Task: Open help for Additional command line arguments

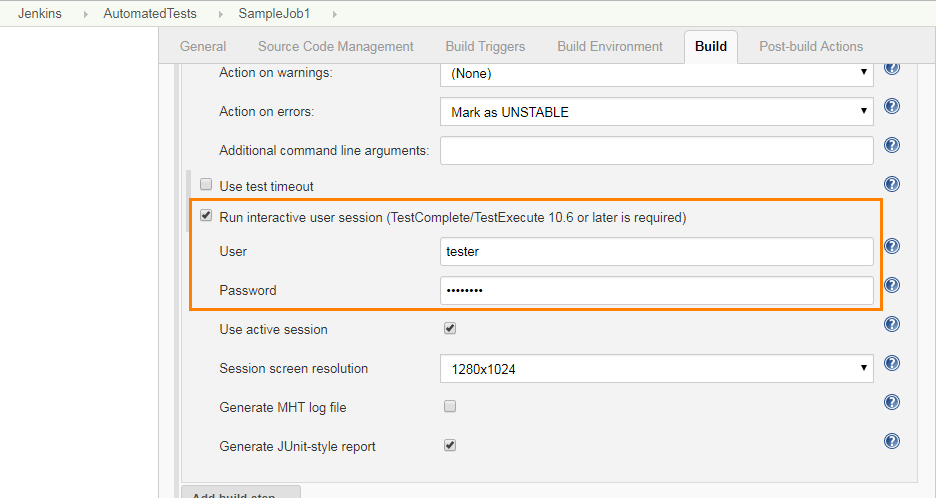Action: pos(892,145)
